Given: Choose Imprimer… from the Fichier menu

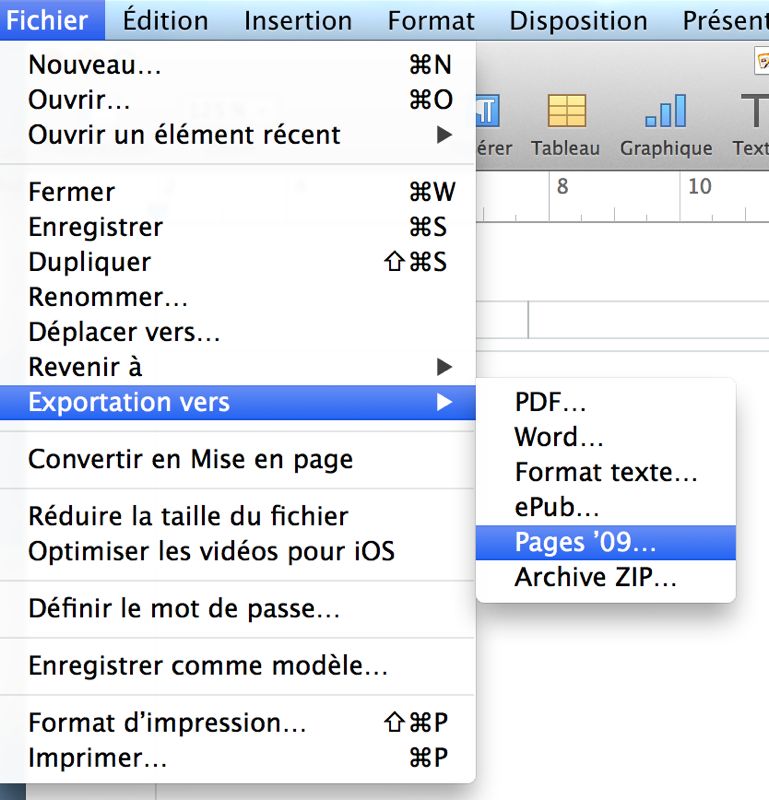Looking at the screenshot, I should point(98,757).
